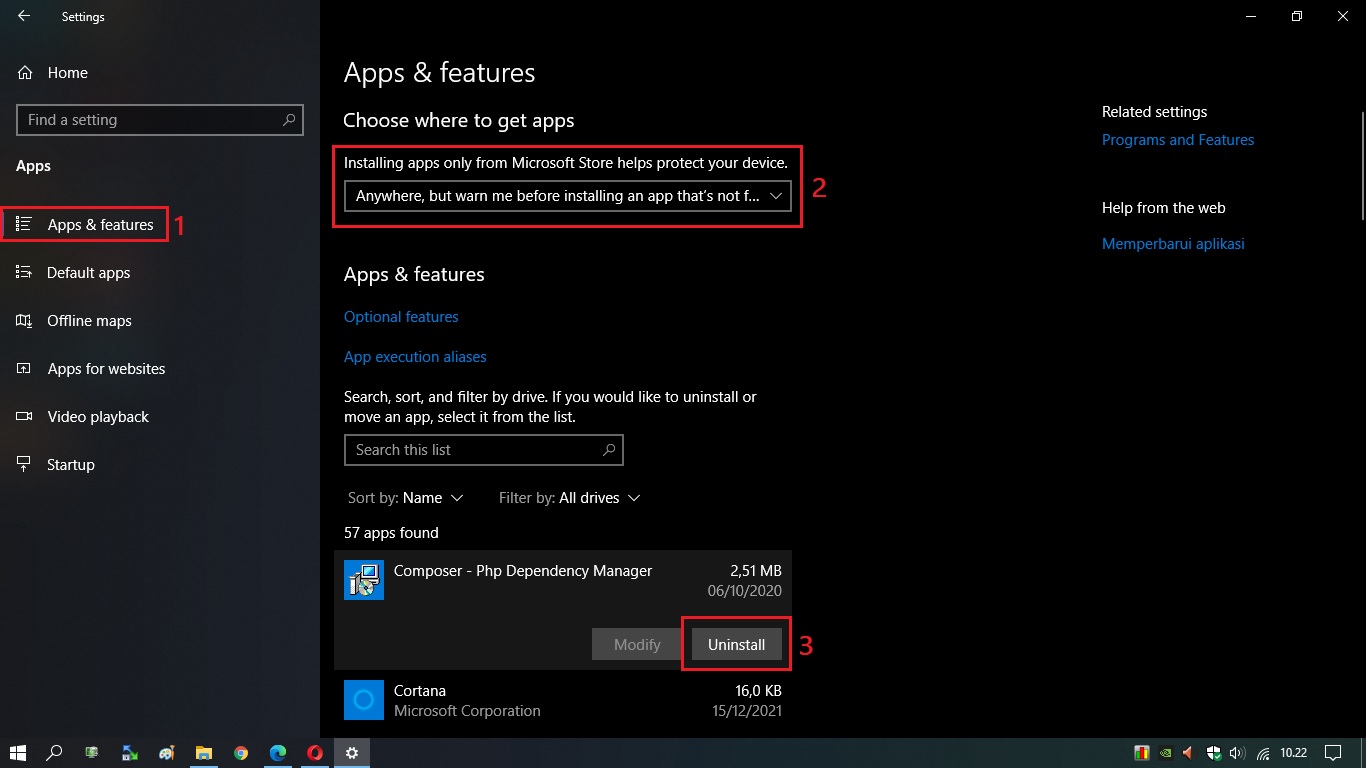The image size is (1366, 768).
Task: Expand the app install source dropdown
Action: tap(567, 196)
